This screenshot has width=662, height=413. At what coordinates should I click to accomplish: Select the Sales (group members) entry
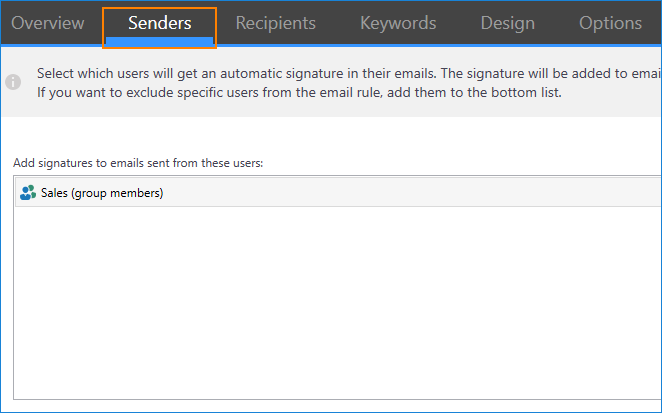click(338, 193)
